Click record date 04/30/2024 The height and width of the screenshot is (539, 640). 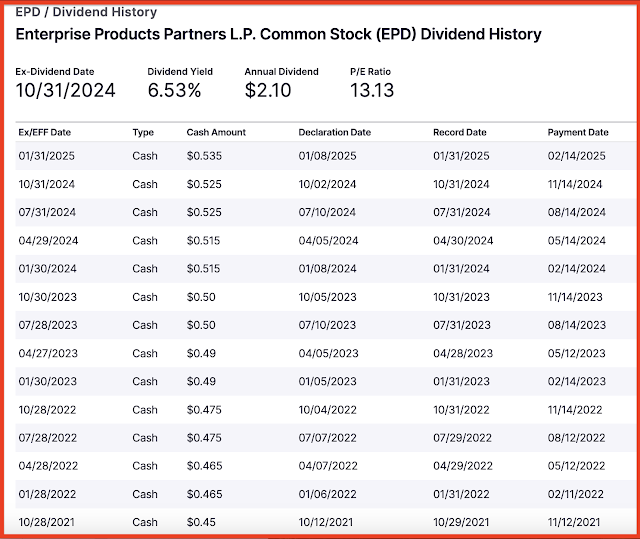[x=463, y=241]
